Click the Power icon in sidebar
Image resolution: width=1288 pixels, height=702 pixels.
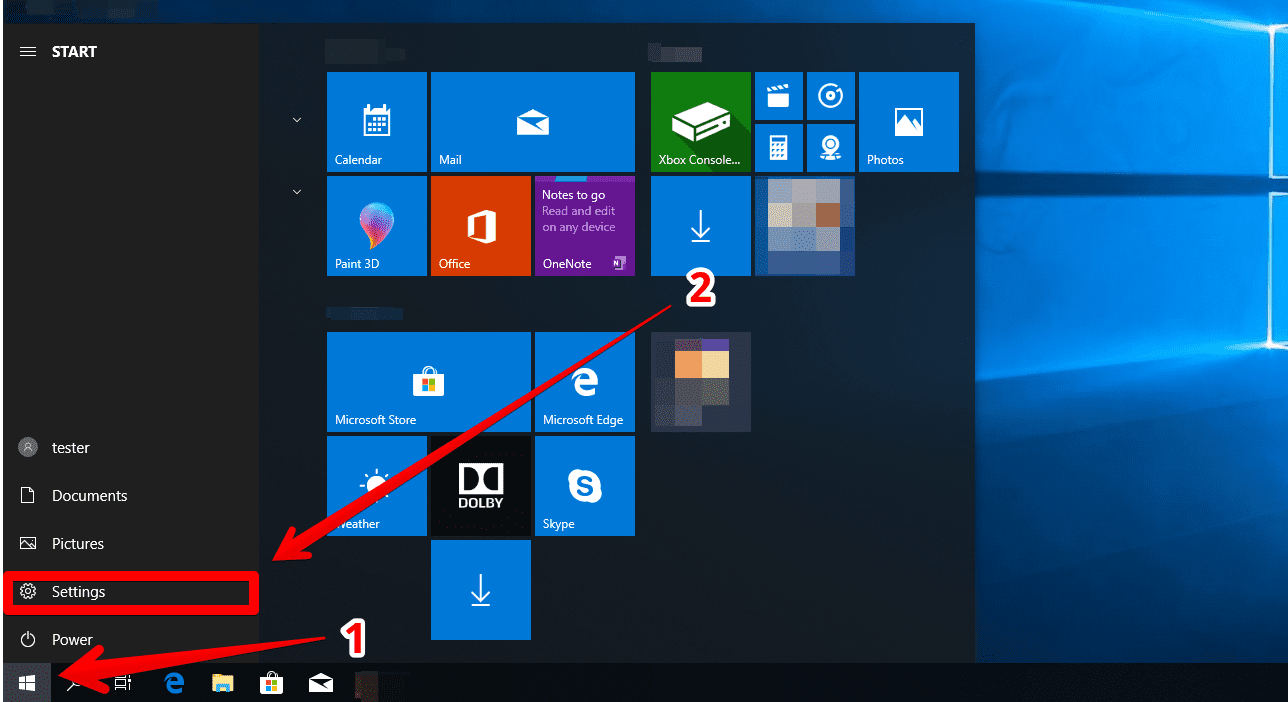pos(28,640)
